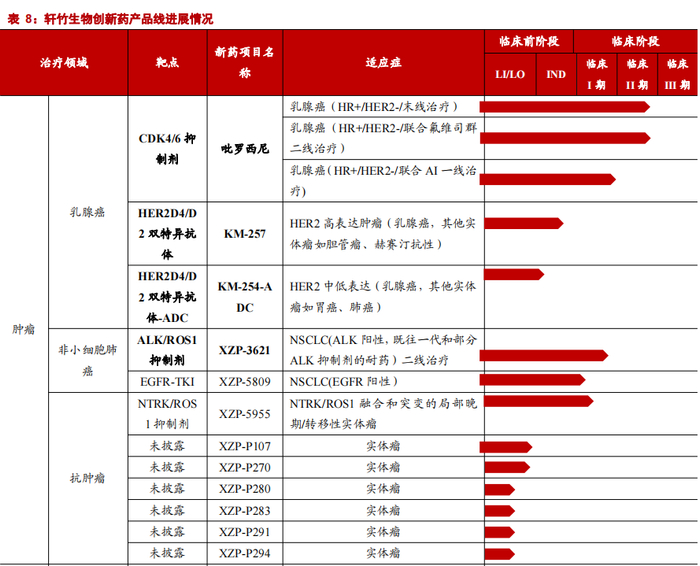Click the IND sub-header
This screenshot has height=566, width=700.
(556, 75)
